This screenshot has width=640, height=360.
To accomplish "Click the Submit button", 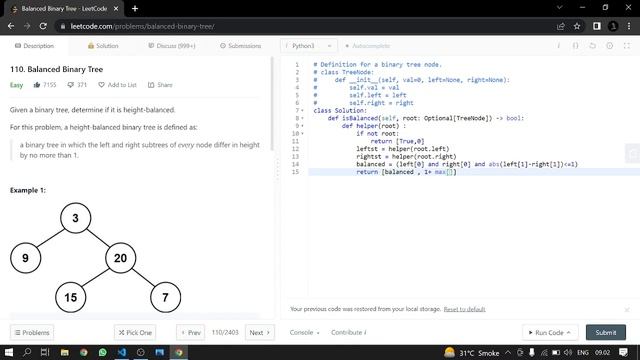I will point(606,333).
